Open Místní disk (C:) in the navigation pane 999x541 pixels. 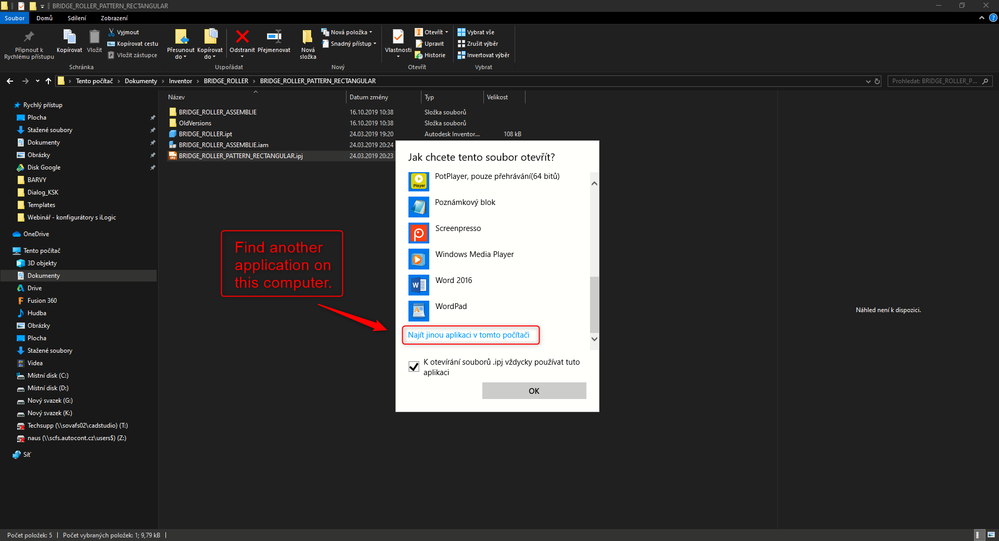pos(48,375)
